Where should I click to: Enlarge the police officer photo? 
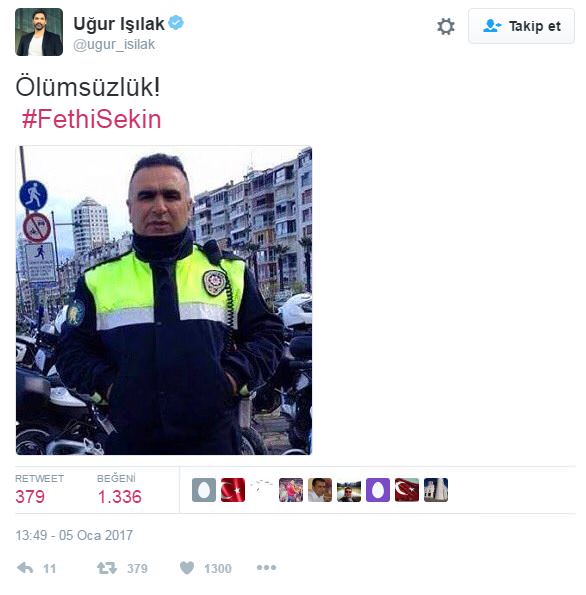click(x=164, y=300)
